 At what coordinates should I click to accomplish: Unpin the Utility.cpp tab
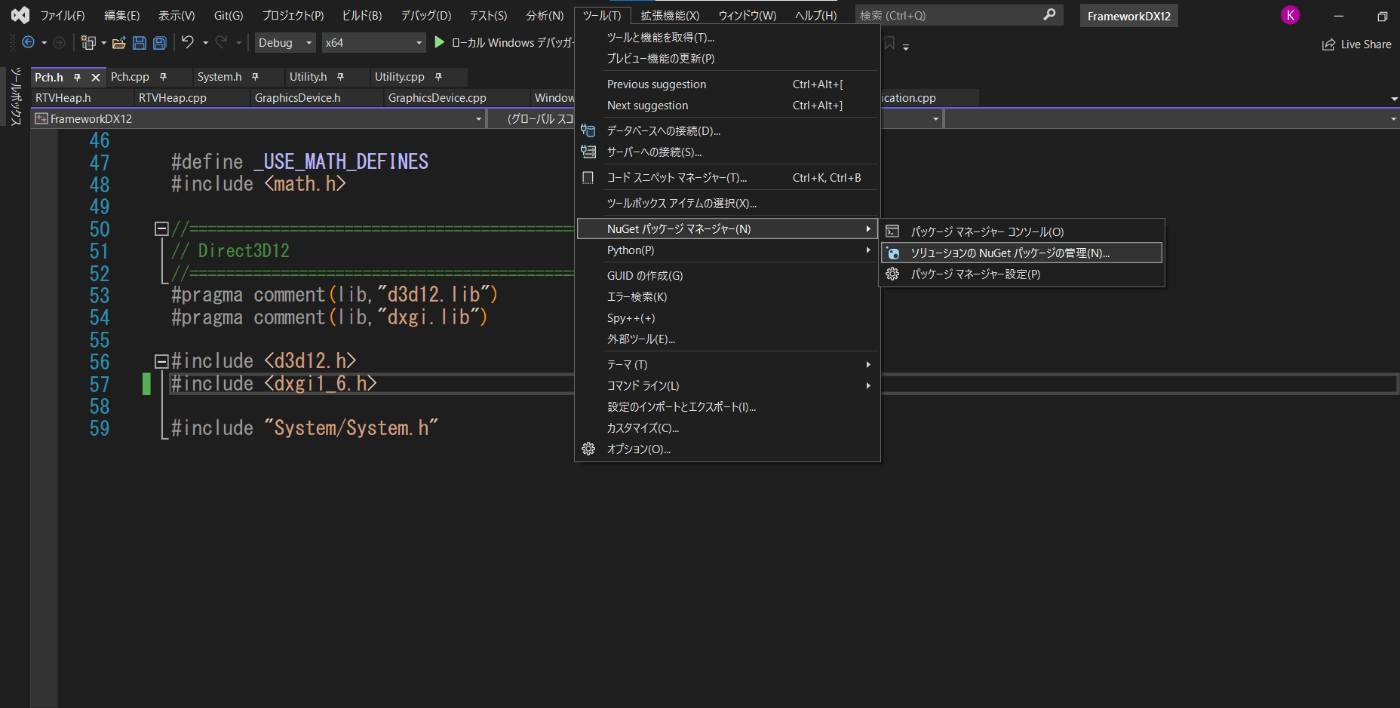coord(436,76)
